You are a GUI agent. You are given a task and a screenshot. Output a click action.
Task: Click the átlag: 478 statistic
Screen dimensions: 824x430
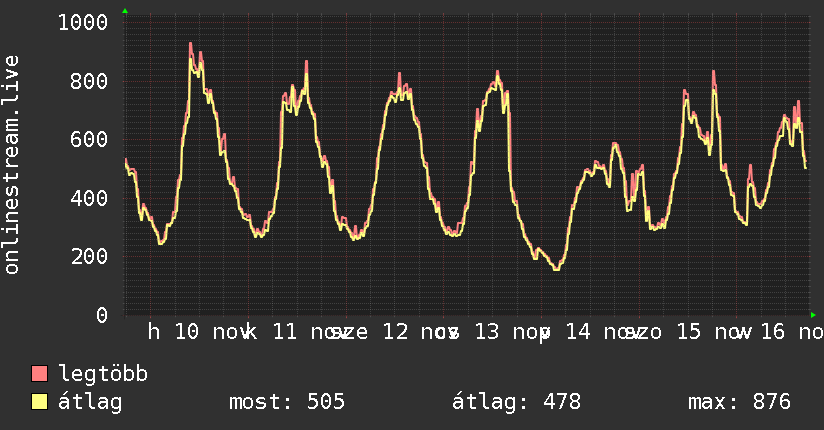517,402
